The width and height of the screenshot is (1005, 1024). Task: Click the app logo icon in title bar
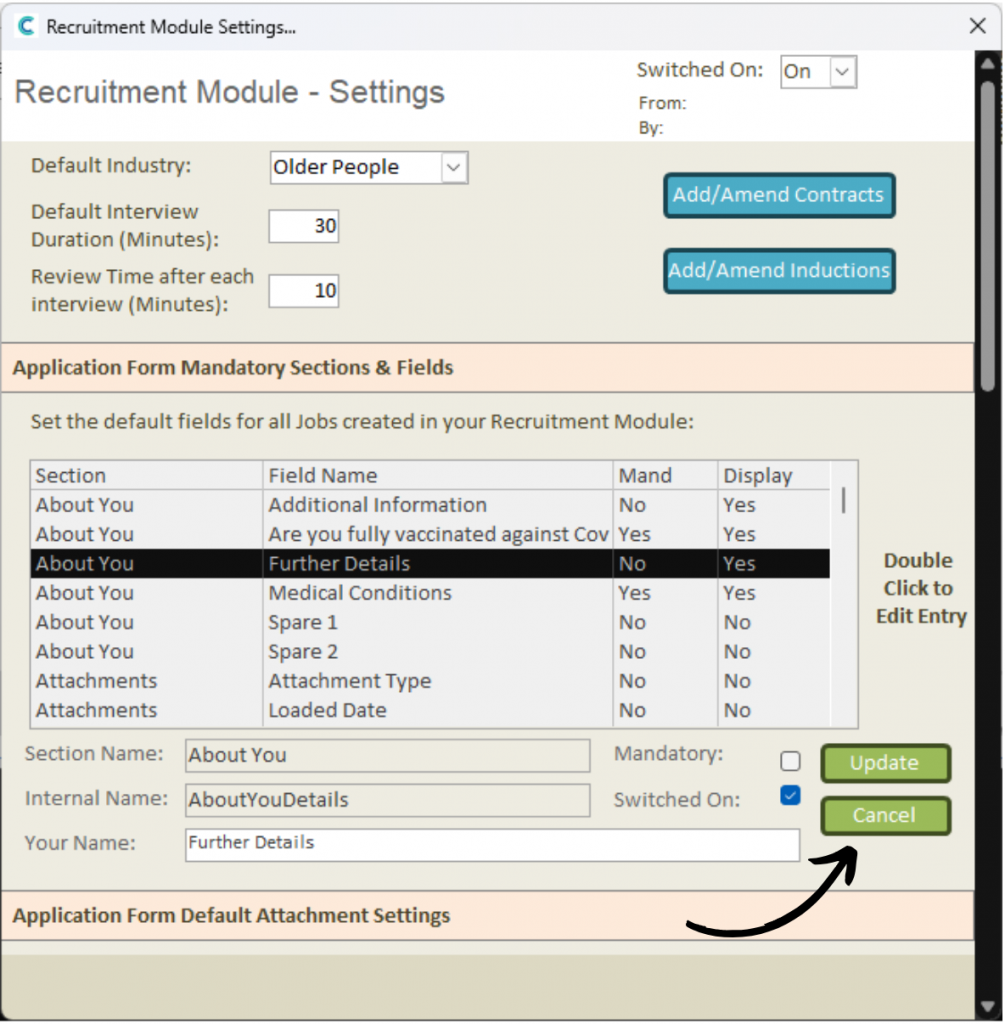(26, 26)
